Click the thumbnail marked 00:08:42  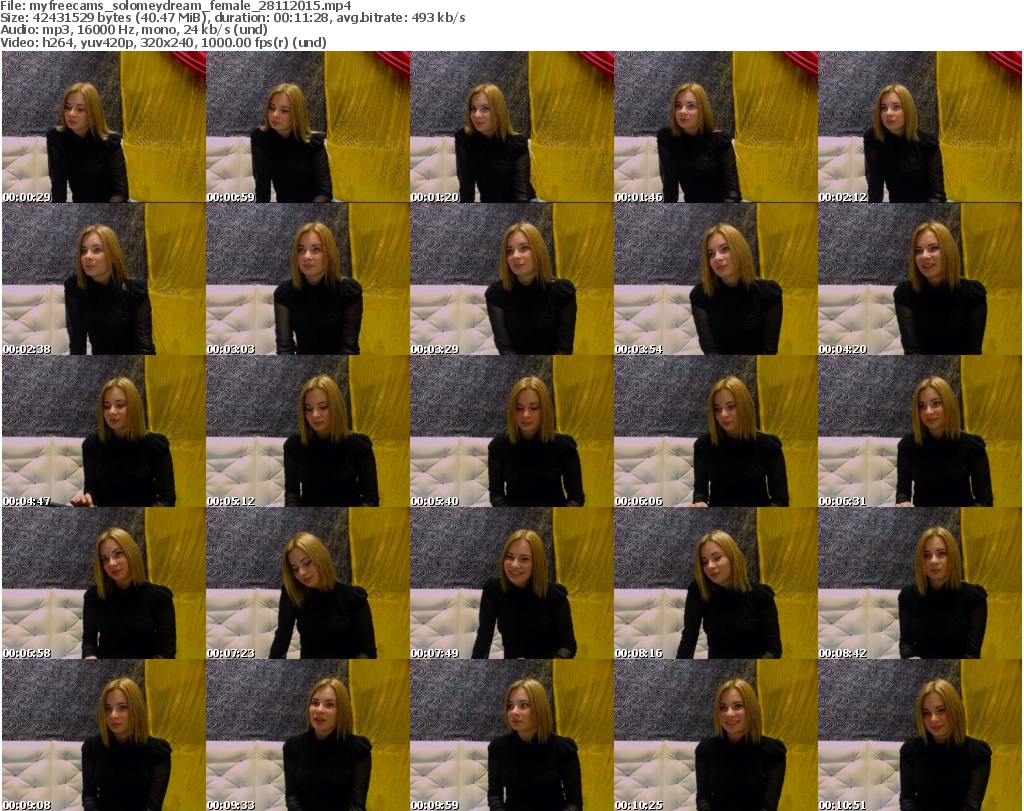click(920, 583)
